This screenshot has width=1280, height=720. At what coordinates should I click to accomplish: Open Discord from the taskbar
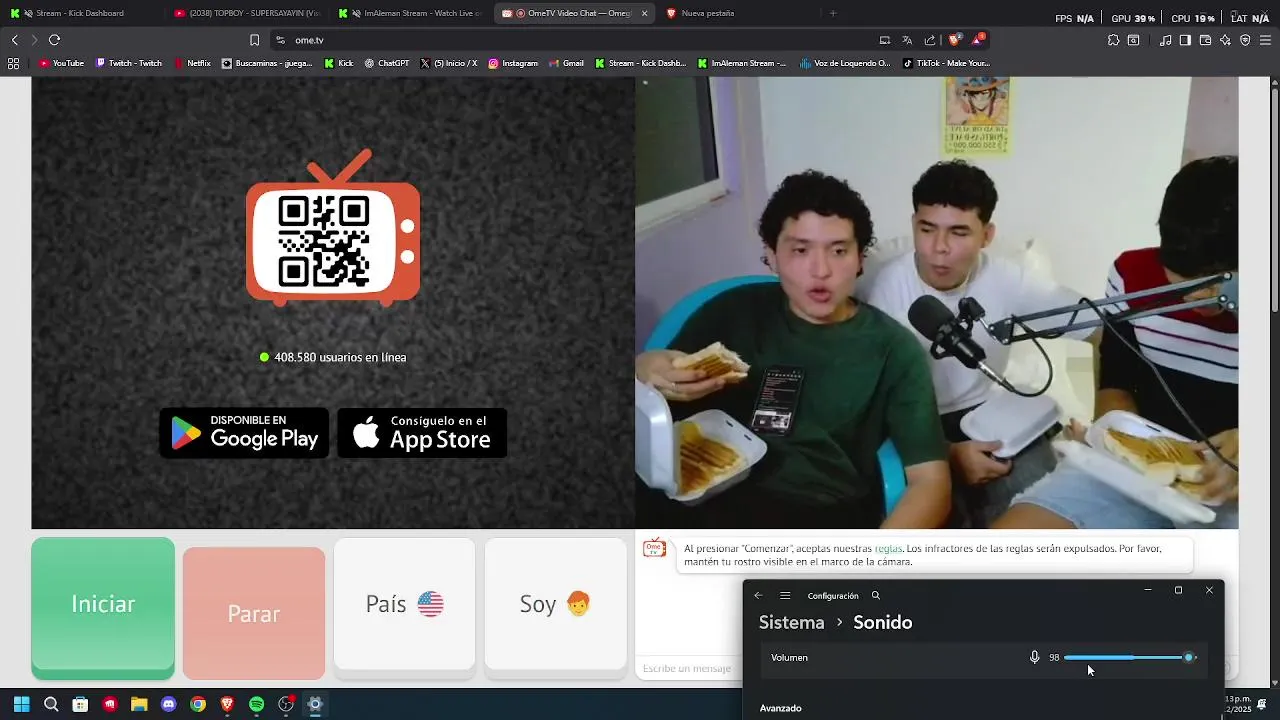pos(168,704)
